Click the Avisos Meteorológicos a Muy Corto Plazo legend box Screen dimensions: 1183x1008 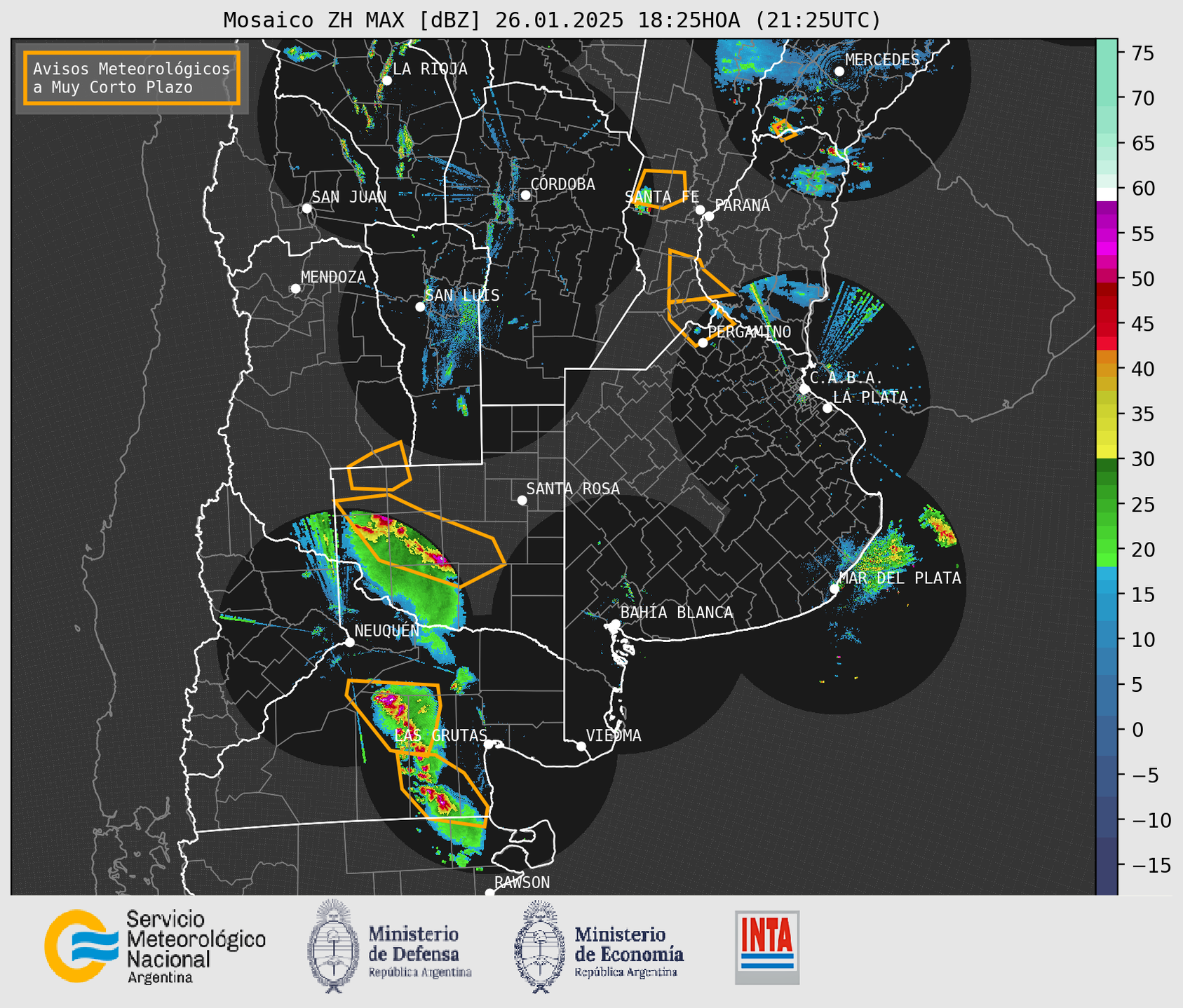click(132, 78)
